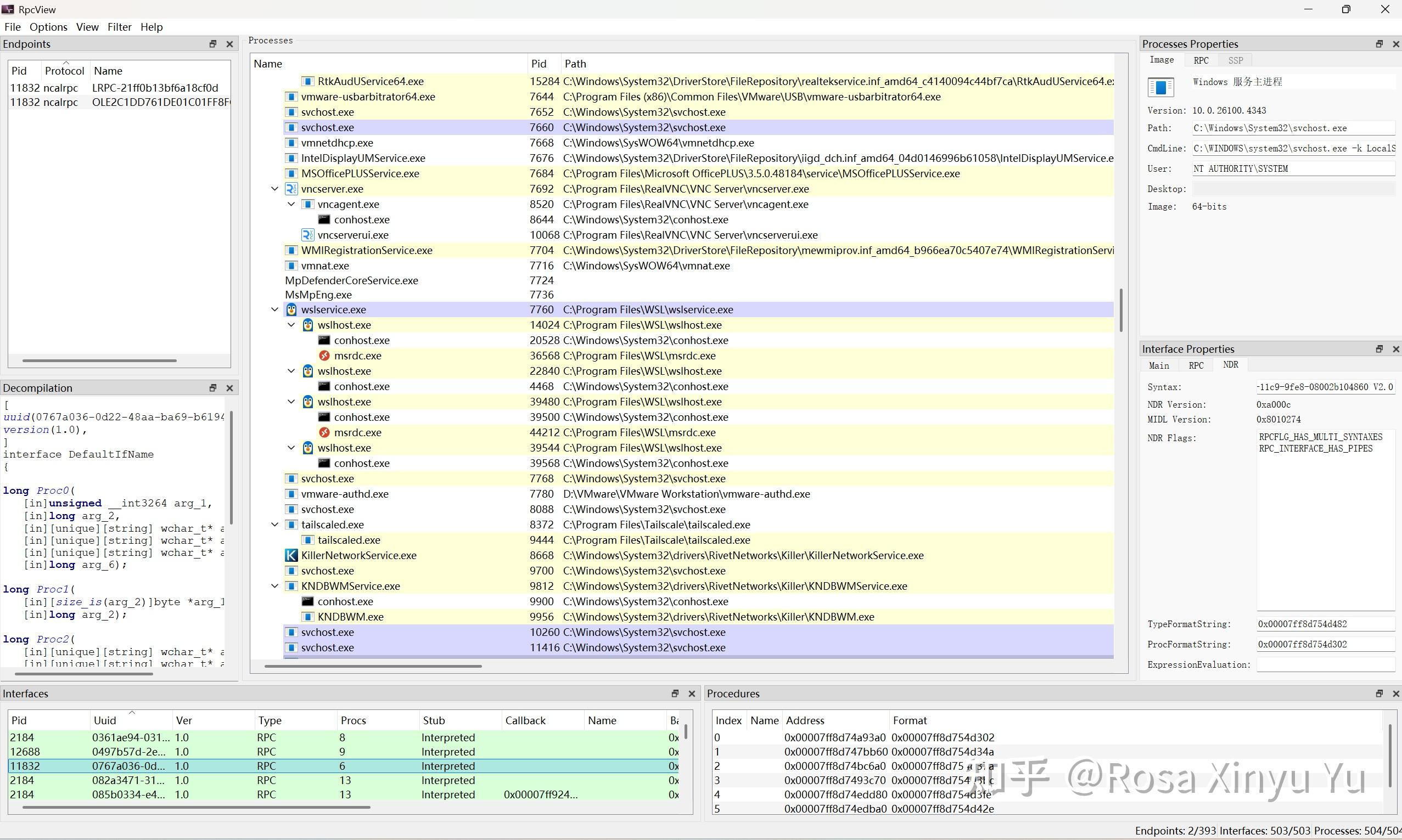Image resolution: width=1402 pixels, height=840 pixels.
Task: Click the RpcView logo in the title bar
Action: (8, 9)
